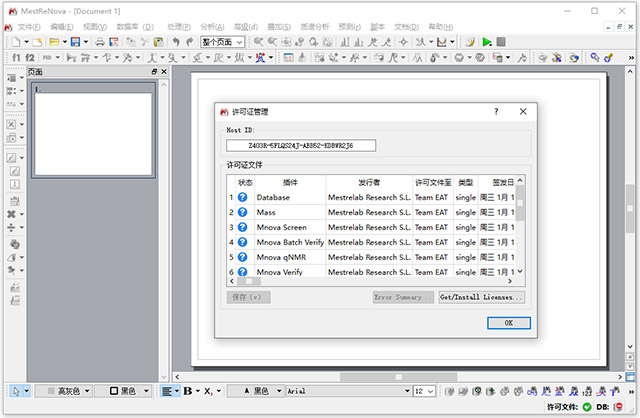This screenshot has height=418, width=640.
Task: Click the 发行者 column header
Action: (369, 182)
